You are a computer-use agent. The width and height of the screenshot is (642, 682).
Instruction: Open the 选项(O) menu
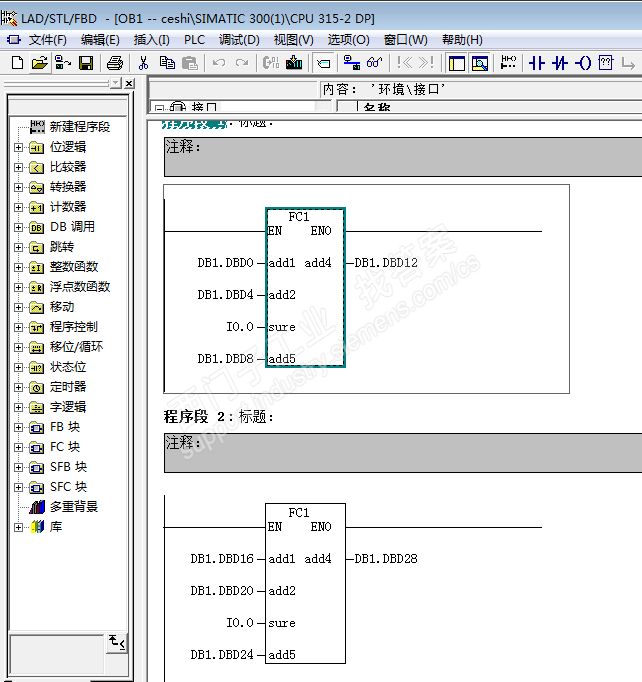(348, 40)
